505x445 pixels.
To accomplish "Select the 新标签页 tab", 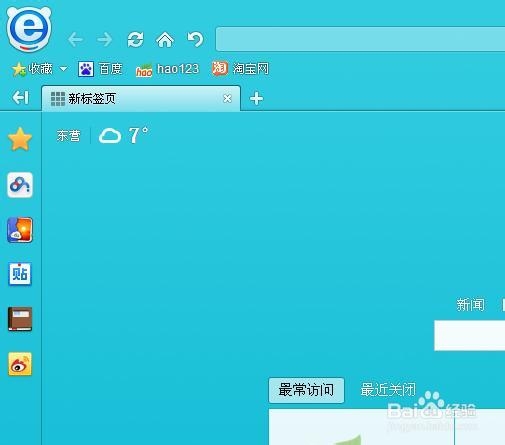I will tap(141, 99).
